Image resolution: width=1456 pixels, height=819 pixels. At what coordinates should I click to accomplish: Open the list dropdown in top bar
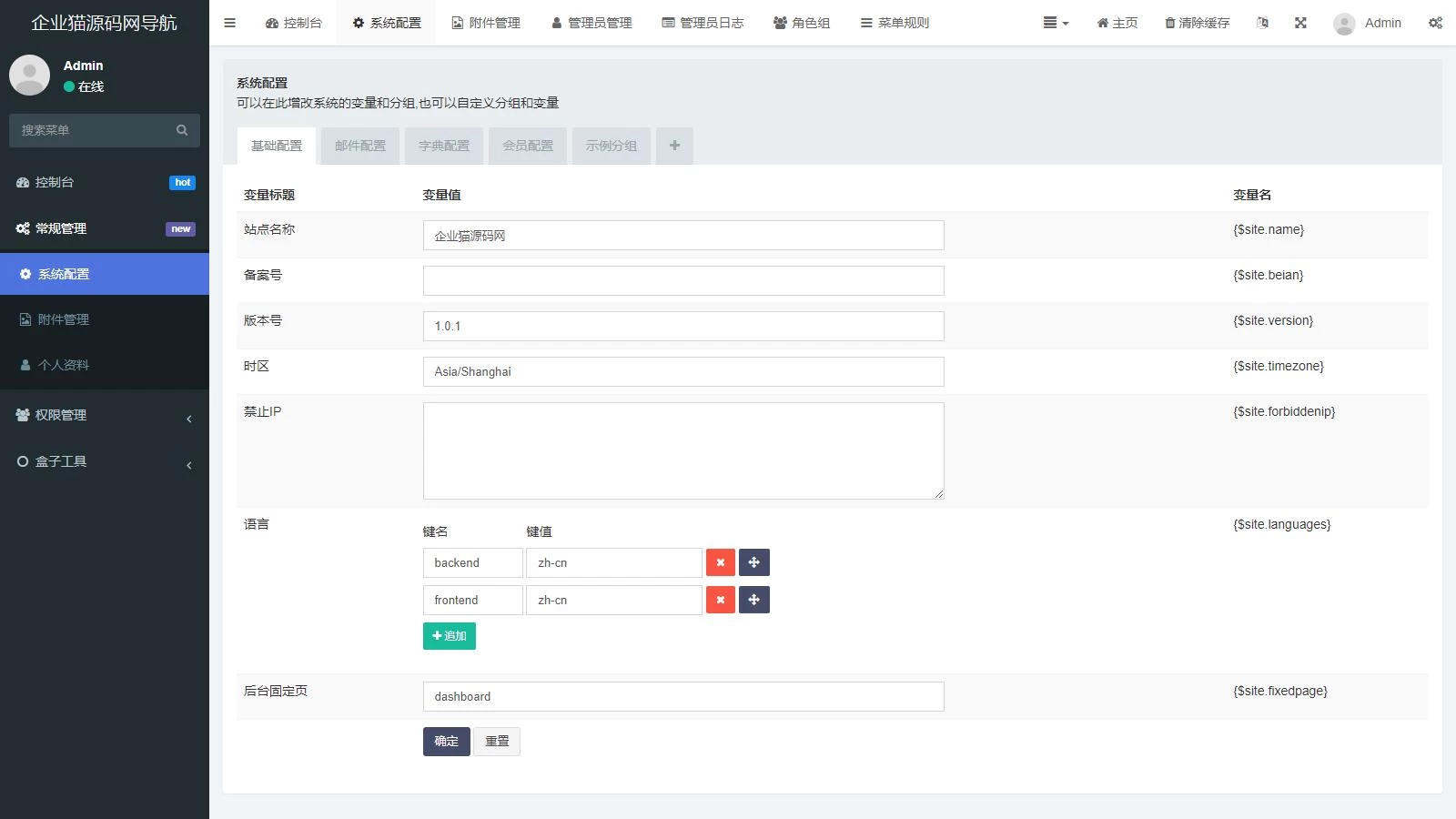tap(1056, 23)
